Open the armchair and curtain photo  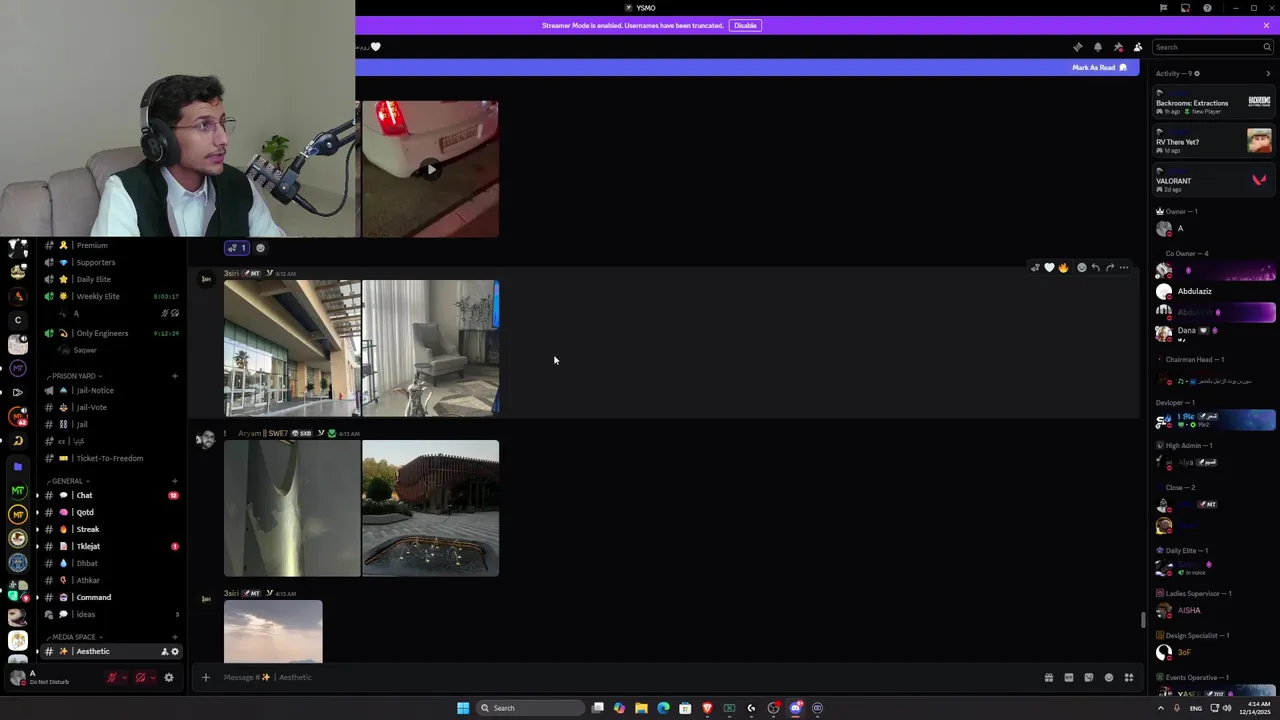430,348
